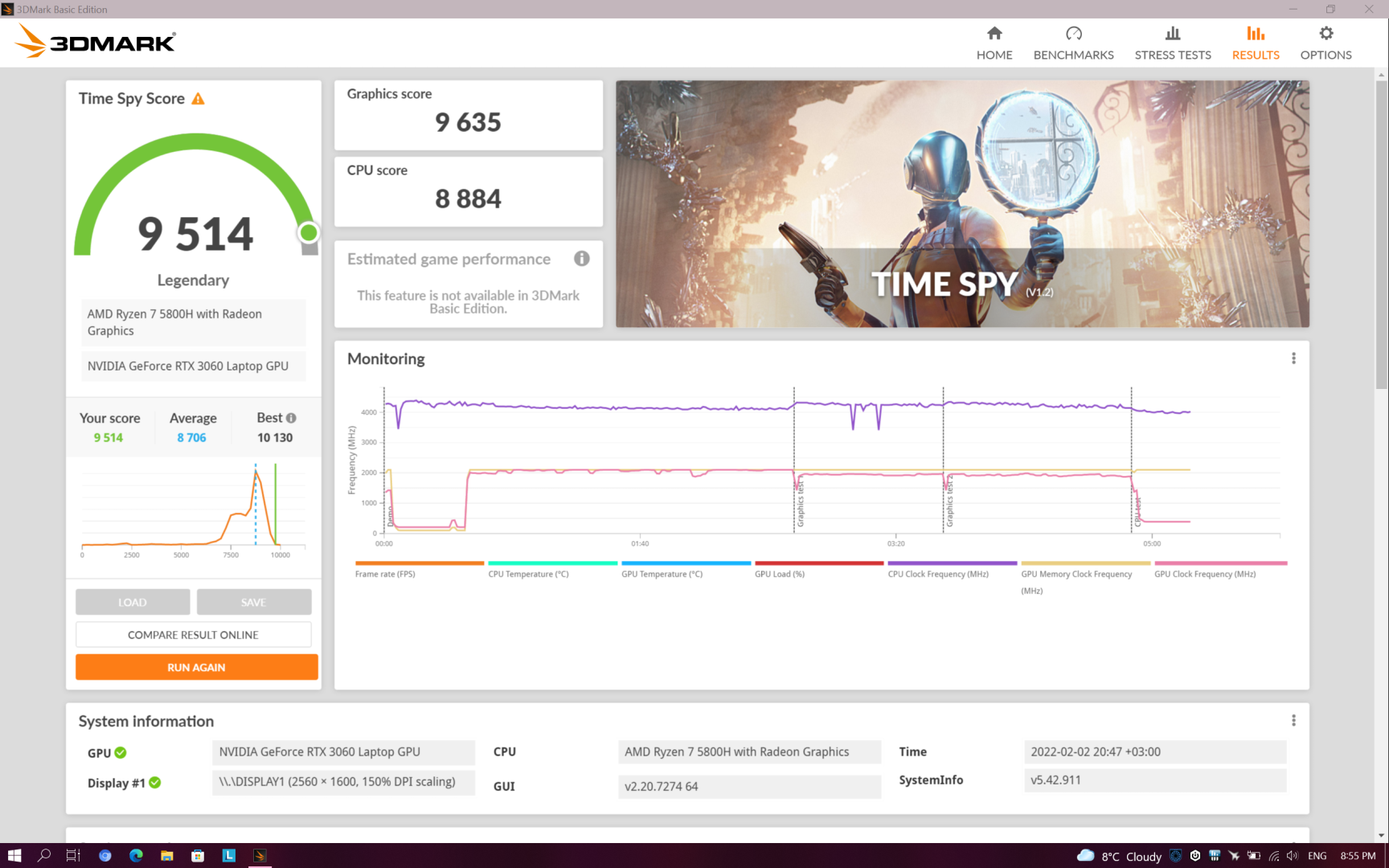Toggle the GPU Temperature (°C) chart legend
1389x868 pixels.
686,569
